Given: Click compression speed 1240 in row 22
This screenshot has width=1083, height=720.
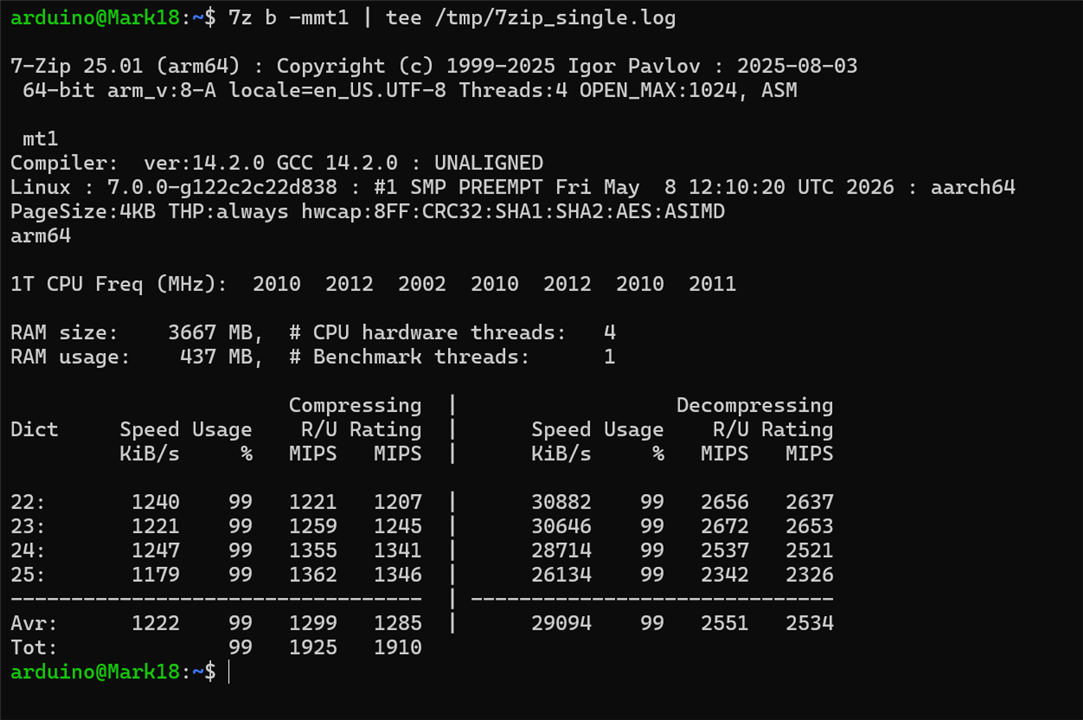Looking at the screenshot, I should click(x=156, y=502).
